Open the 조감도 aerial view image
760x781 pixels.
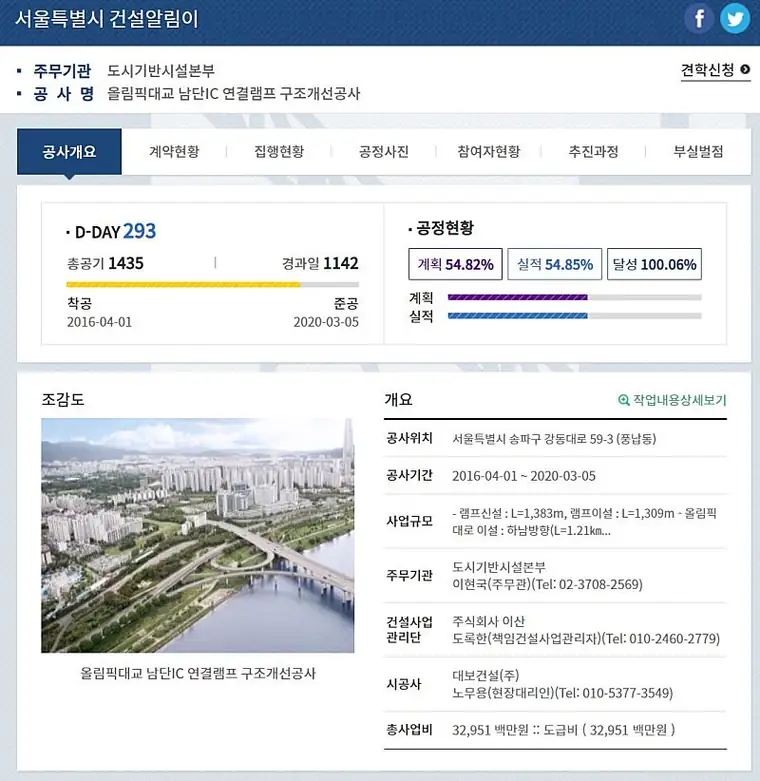198,535
